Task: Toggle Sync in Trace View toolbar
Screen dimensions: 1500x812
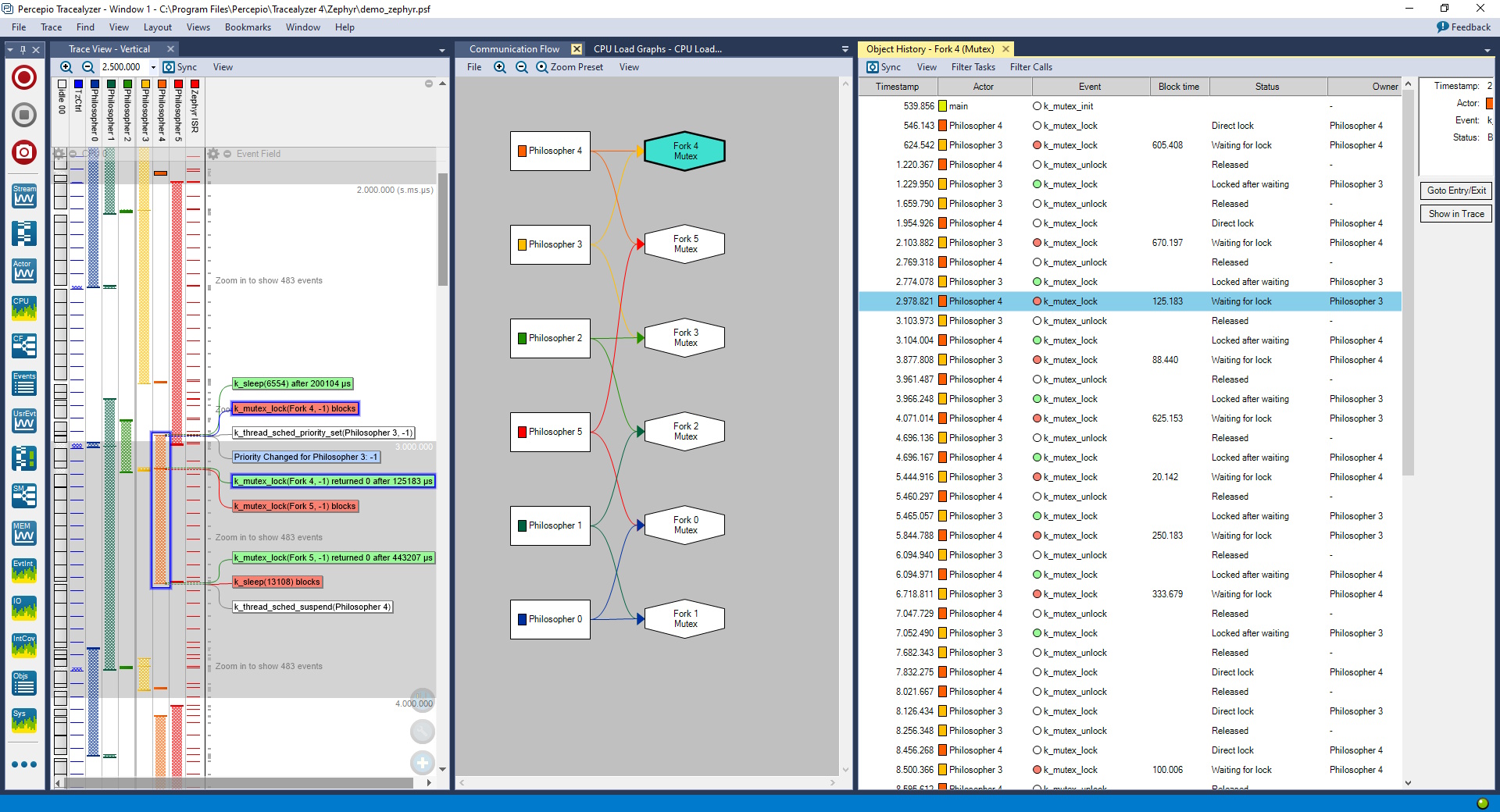Action: point(180,67)
